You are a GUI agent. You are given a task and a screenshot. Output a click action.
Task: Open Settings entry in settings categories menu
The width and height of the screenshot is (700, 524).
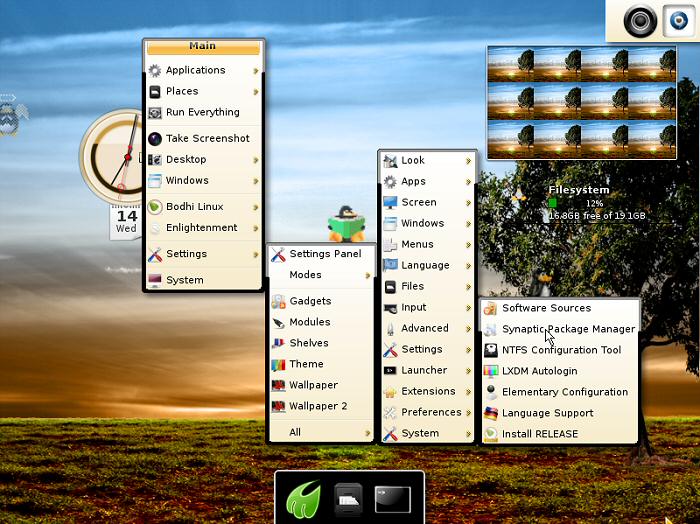pyautogui.click(x=428, y=349)
